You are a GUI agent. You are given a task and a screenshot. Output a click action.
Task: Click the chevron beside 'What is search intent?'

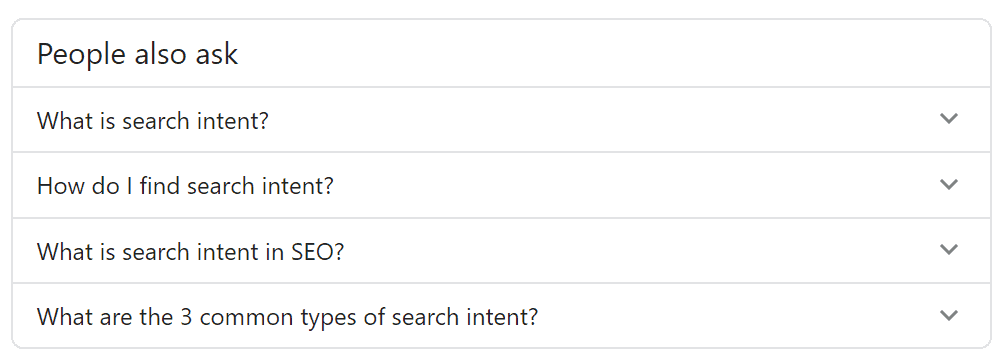pyautogui.click(x=948, y=119)
